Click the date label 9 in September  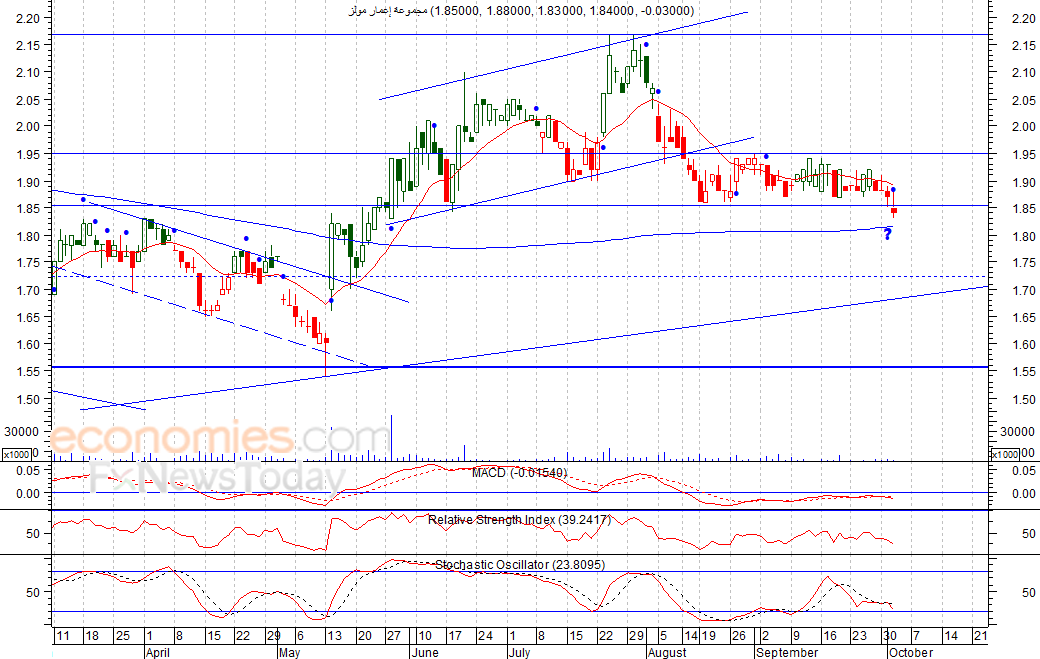[x=796, y=636]
